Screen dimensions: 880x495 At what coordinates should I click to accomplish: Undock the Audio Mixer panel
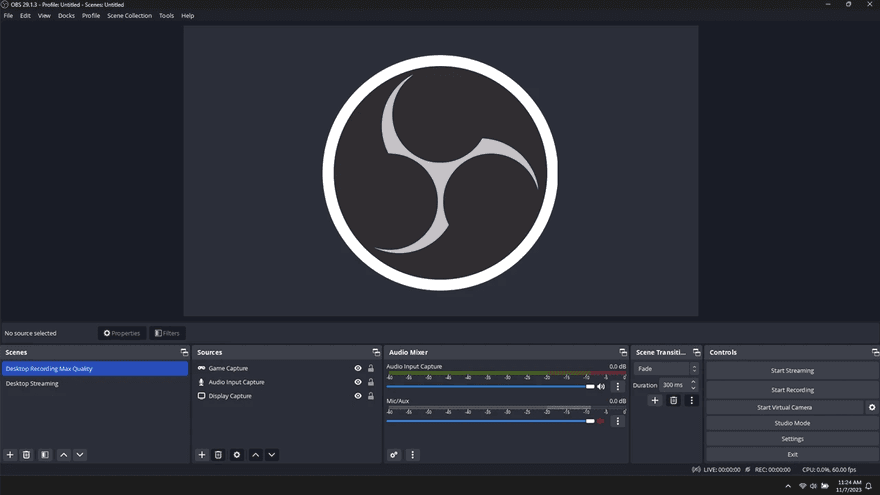[x=623, y=352]
